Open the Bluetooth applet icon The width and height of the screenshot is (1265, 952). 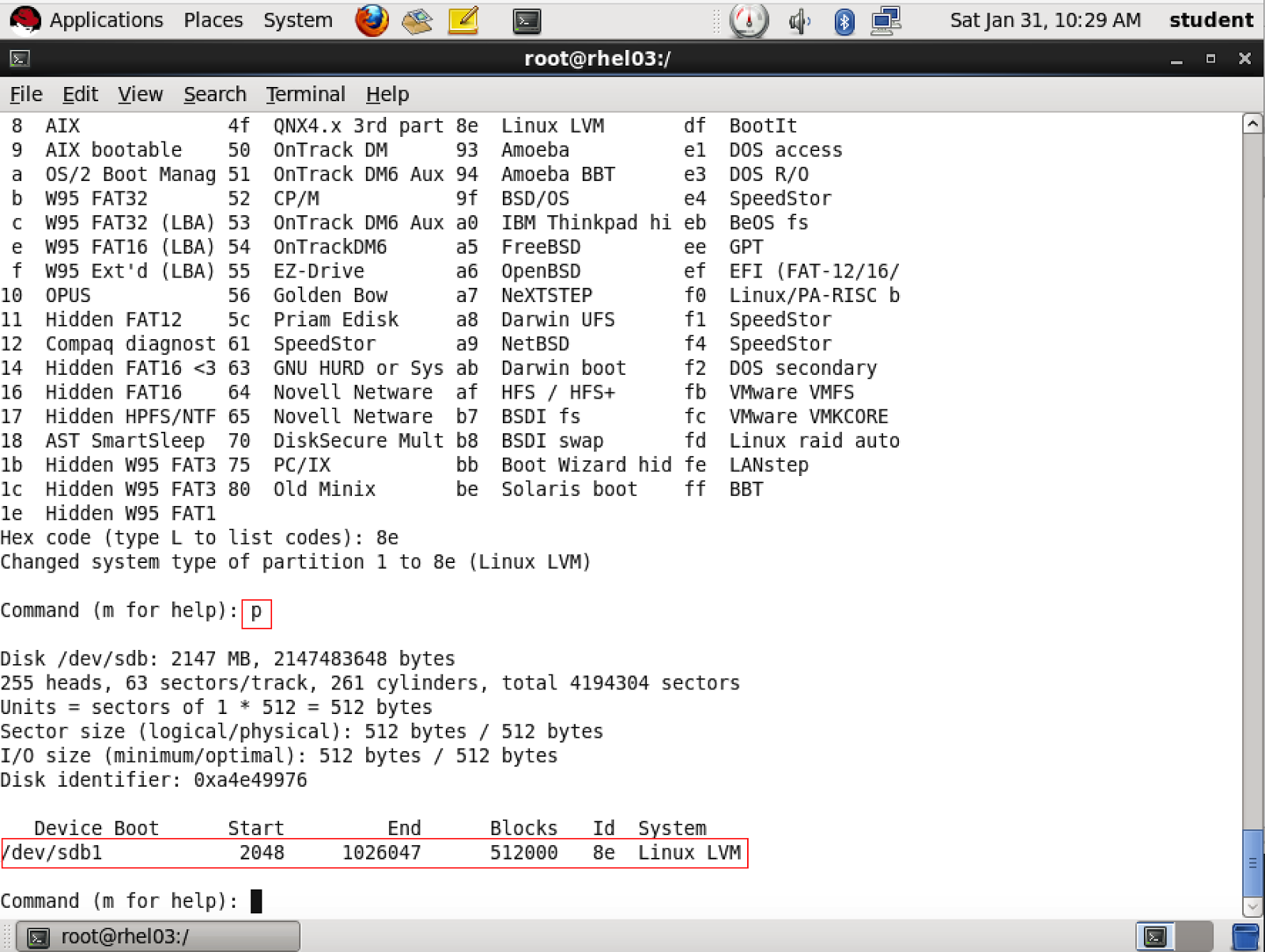844,21
